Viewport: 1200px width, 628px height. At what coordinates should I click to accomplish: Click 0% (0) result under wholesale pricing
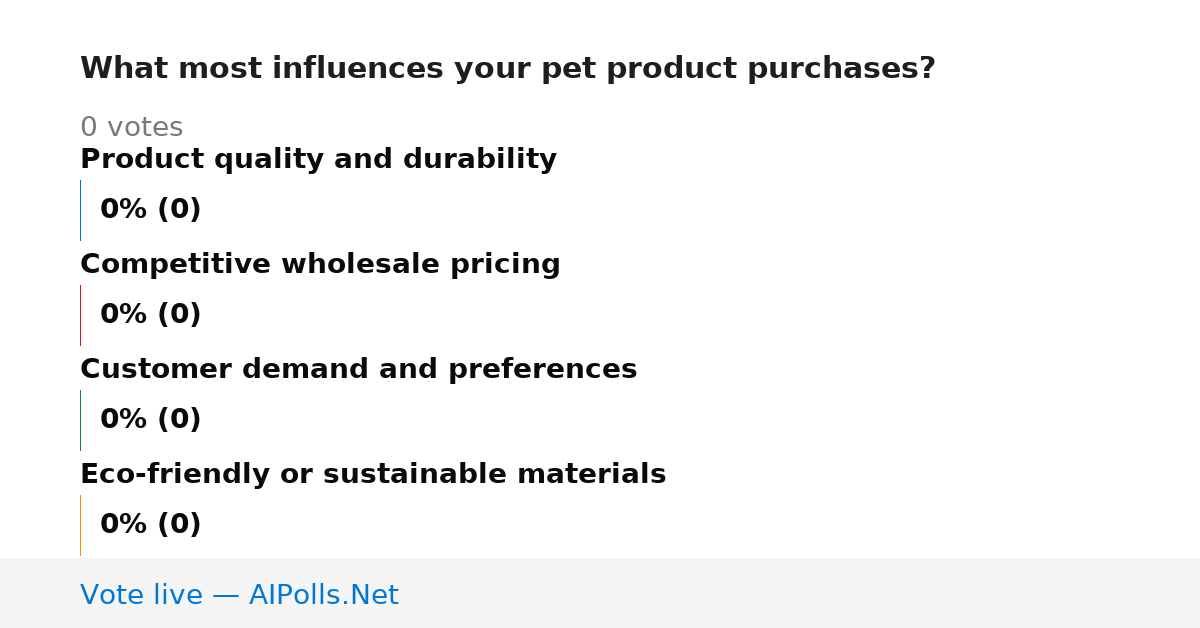(151, 315)
